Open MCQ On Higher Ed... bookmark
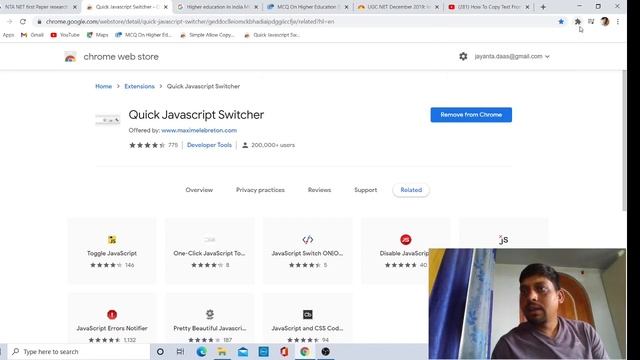Viewport: 640px width, 360px height. click(x=143, y=35)
